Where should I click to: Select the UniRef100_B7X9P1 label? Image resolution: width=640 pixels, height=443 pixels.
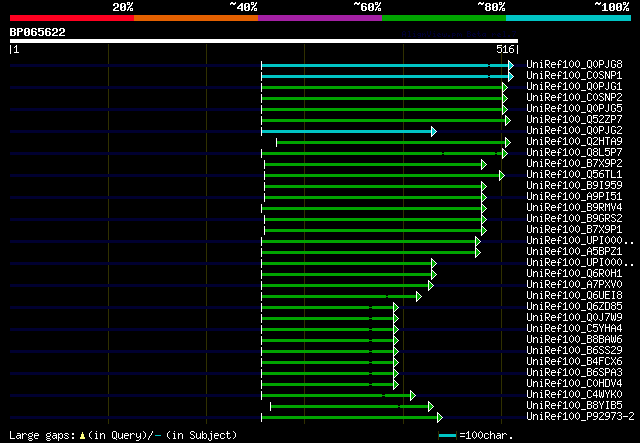[574, 229]
